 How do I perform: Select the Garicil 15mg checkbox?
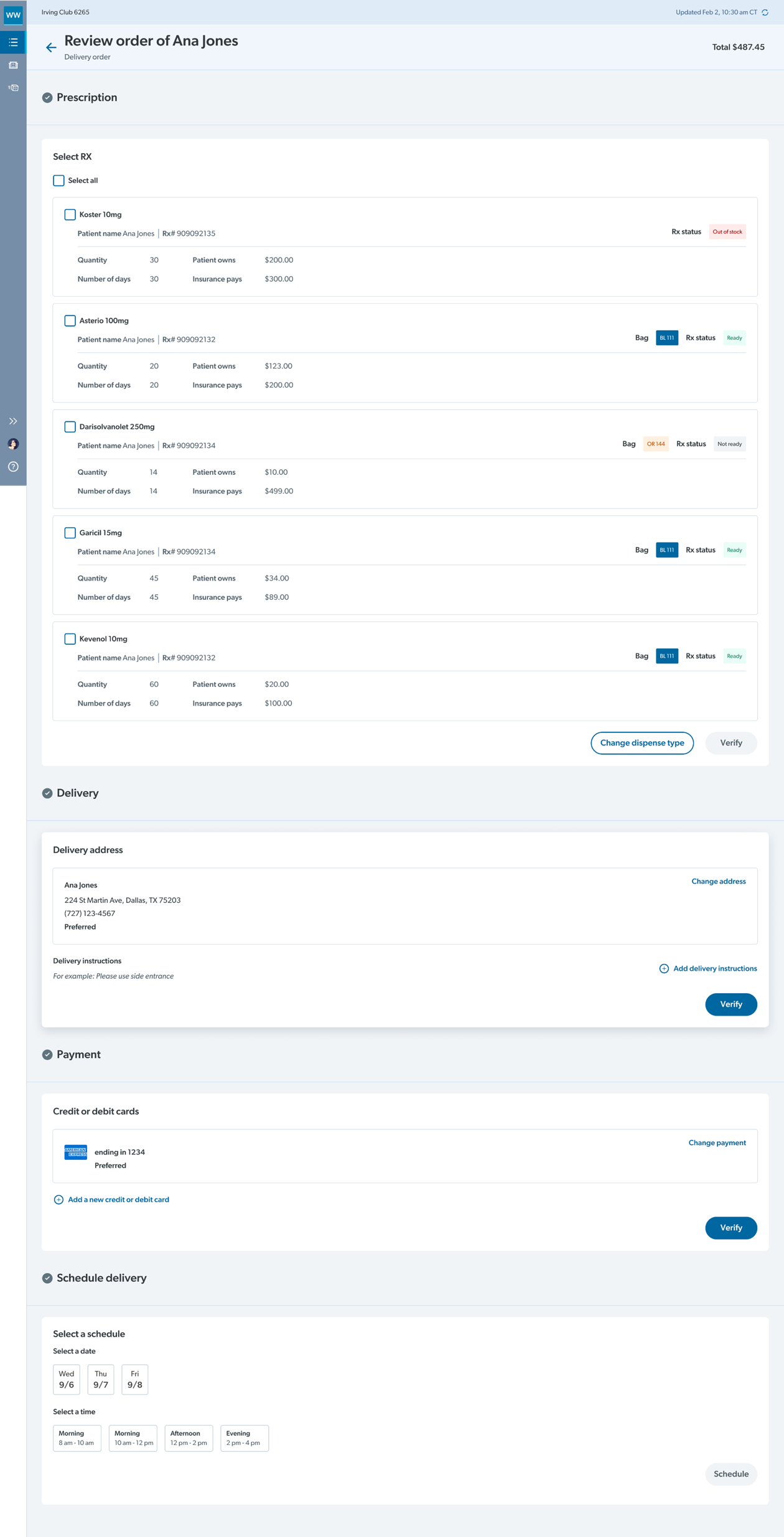[x=70, y=533]
